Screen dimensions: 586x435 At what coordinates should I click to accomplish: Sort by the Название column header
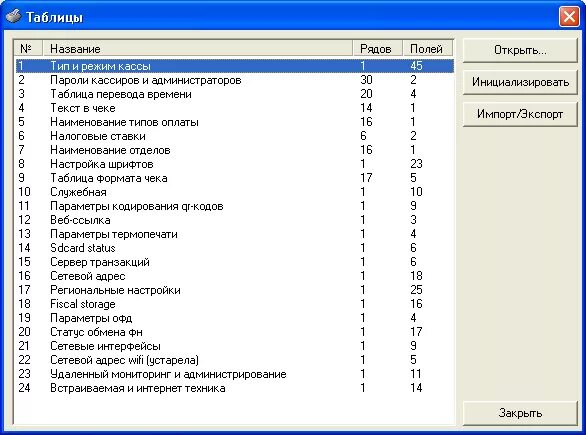click(x=198, y=49)
